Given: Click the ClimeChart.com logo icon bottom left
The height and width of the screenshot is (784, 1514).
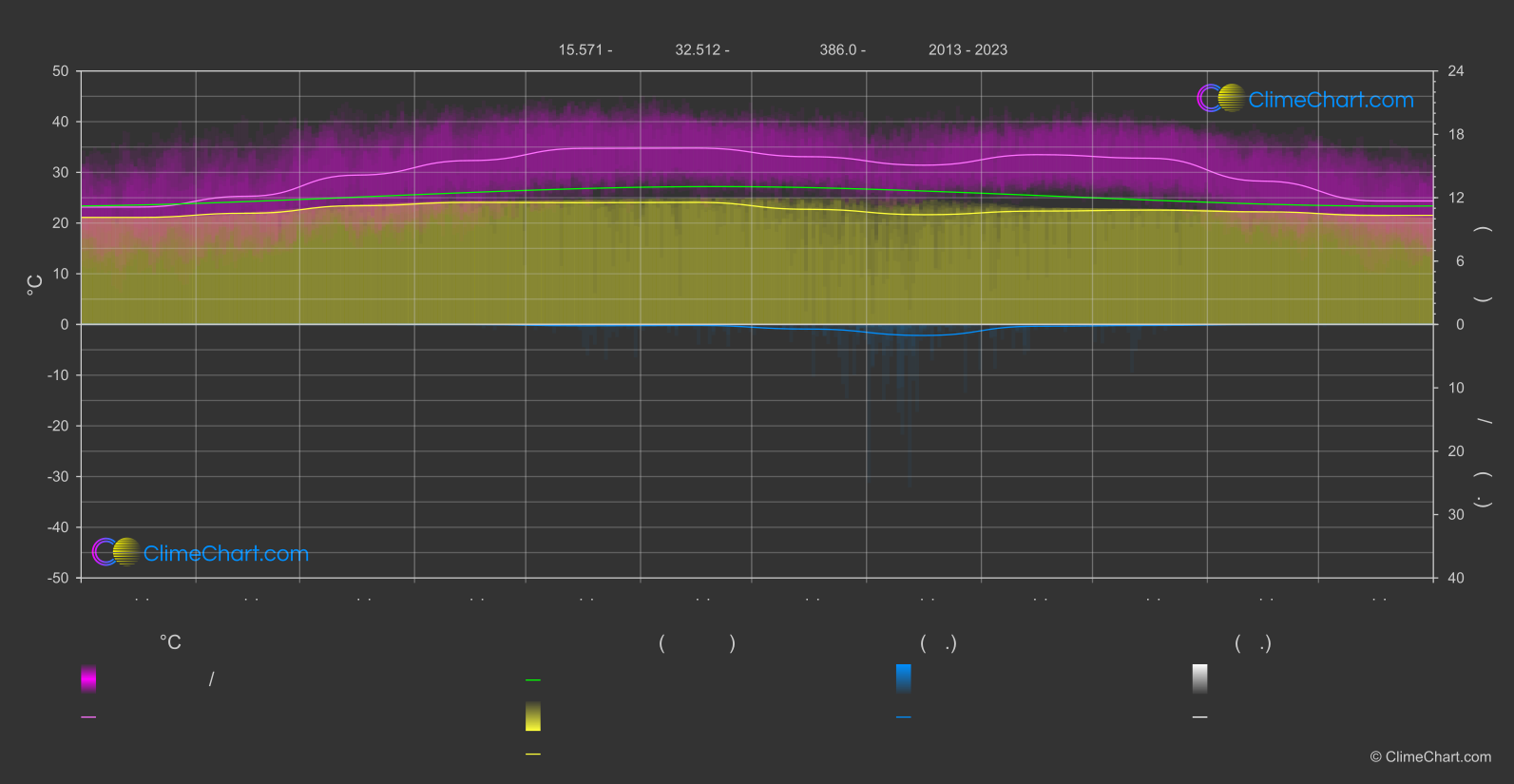Looking at the screenshot, I should [116, 552].
